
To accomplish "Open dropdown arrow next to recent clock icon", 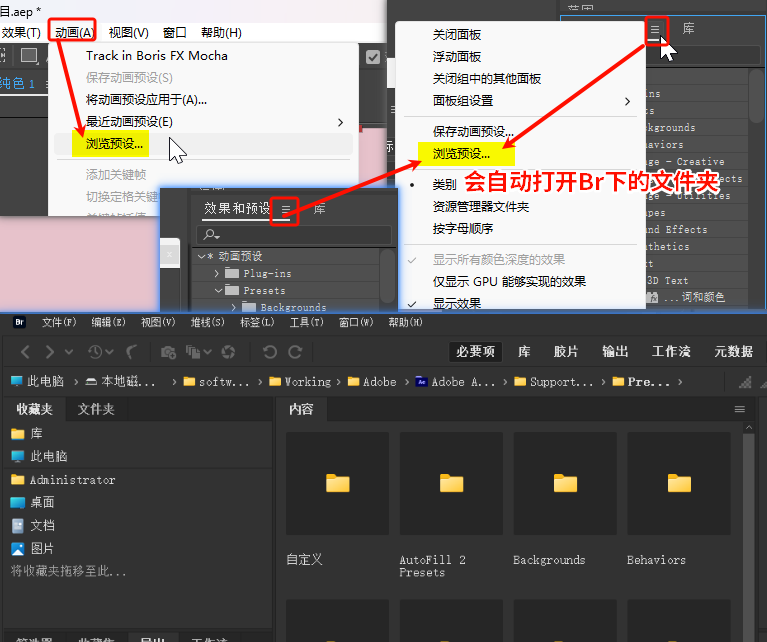I will coord(110,352).
